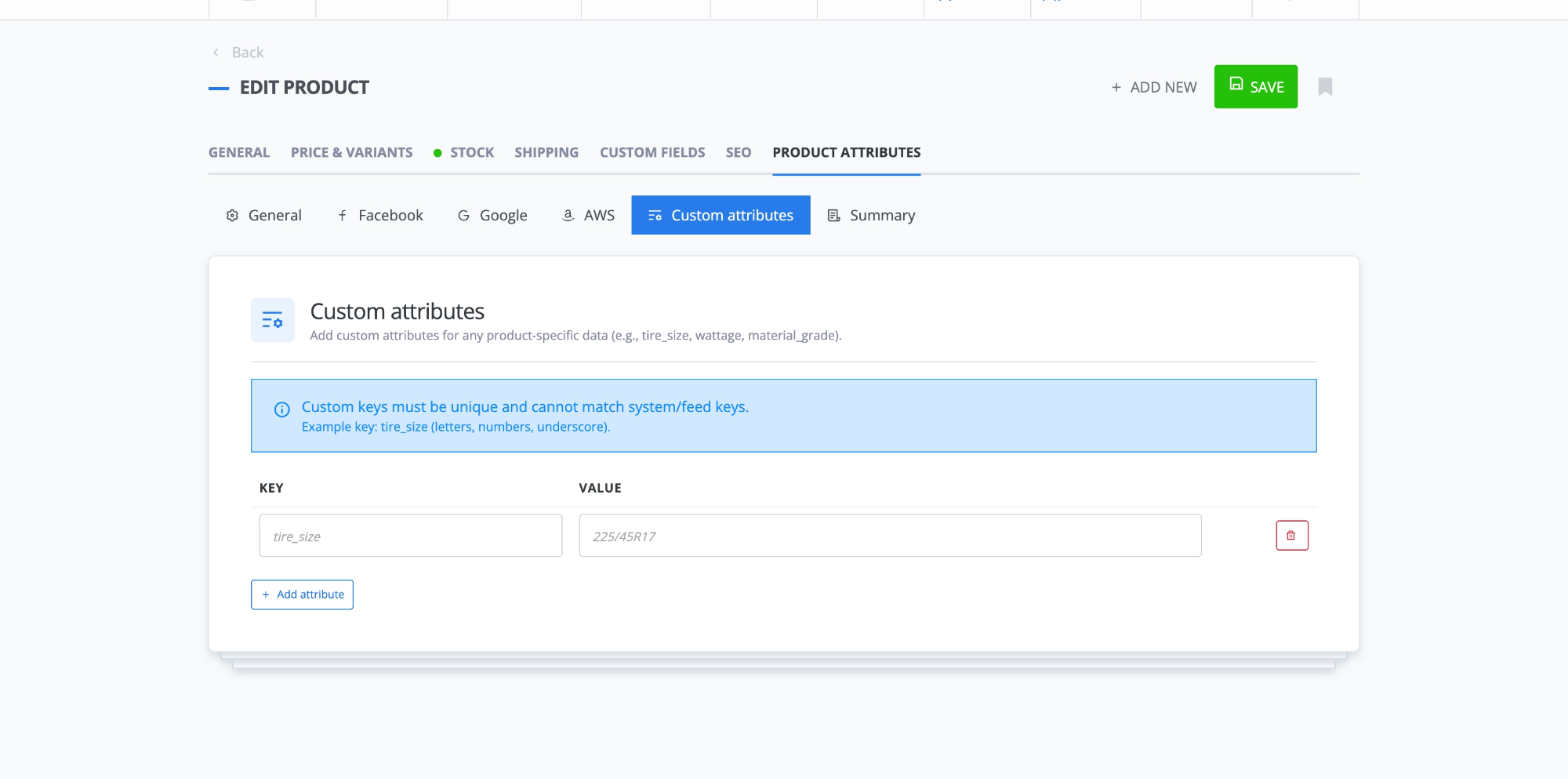Click the 'Example key: tire_size' hint text
1568x779 pixels.
pos(456,427)
